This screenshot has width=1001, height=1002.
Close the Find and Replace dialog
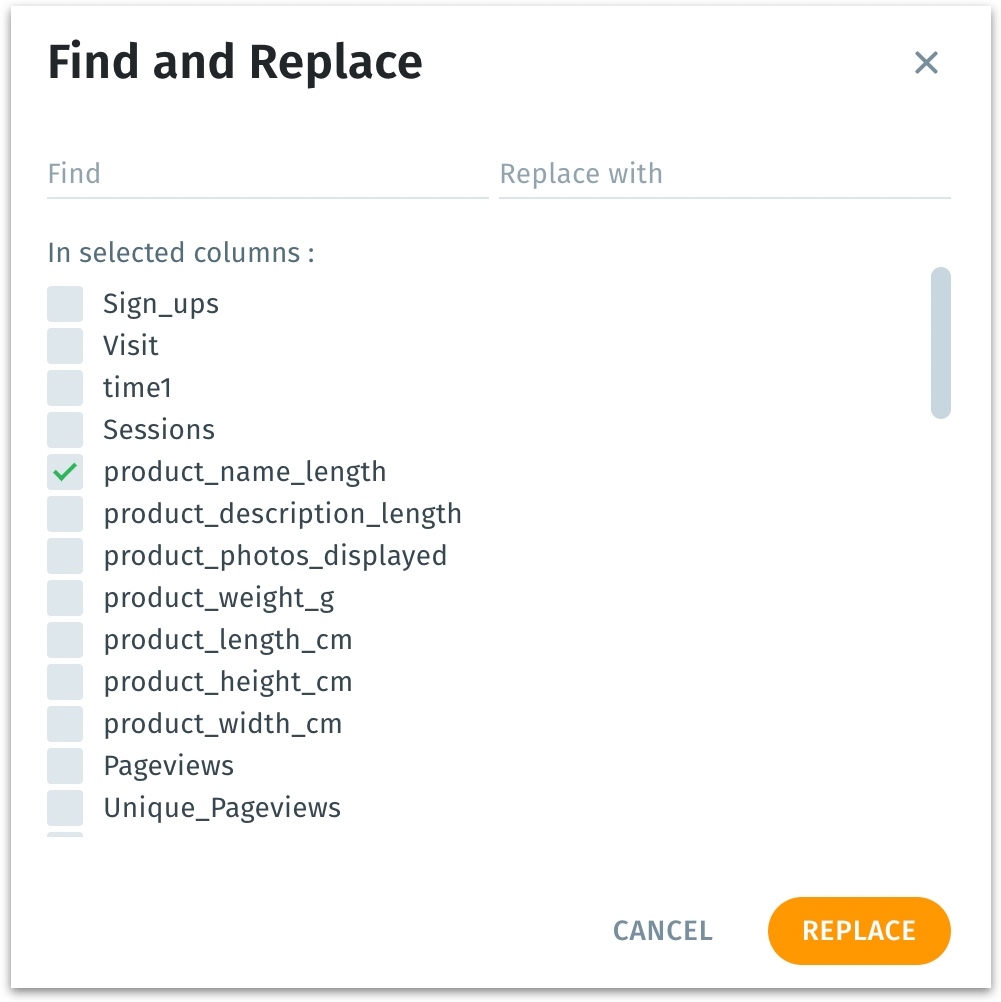926,63
